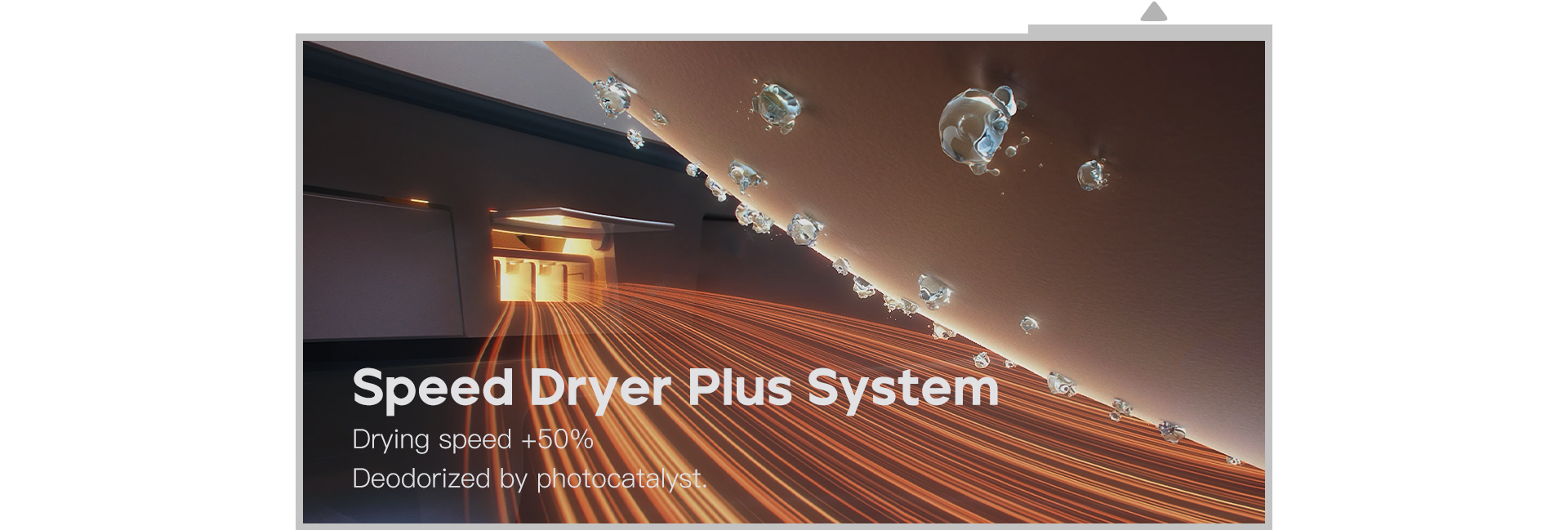Image resolution: width=1568 pixels, height=530 pixels.
Task: Click the upward triangle arrow icon
Action: (1153, 11)
